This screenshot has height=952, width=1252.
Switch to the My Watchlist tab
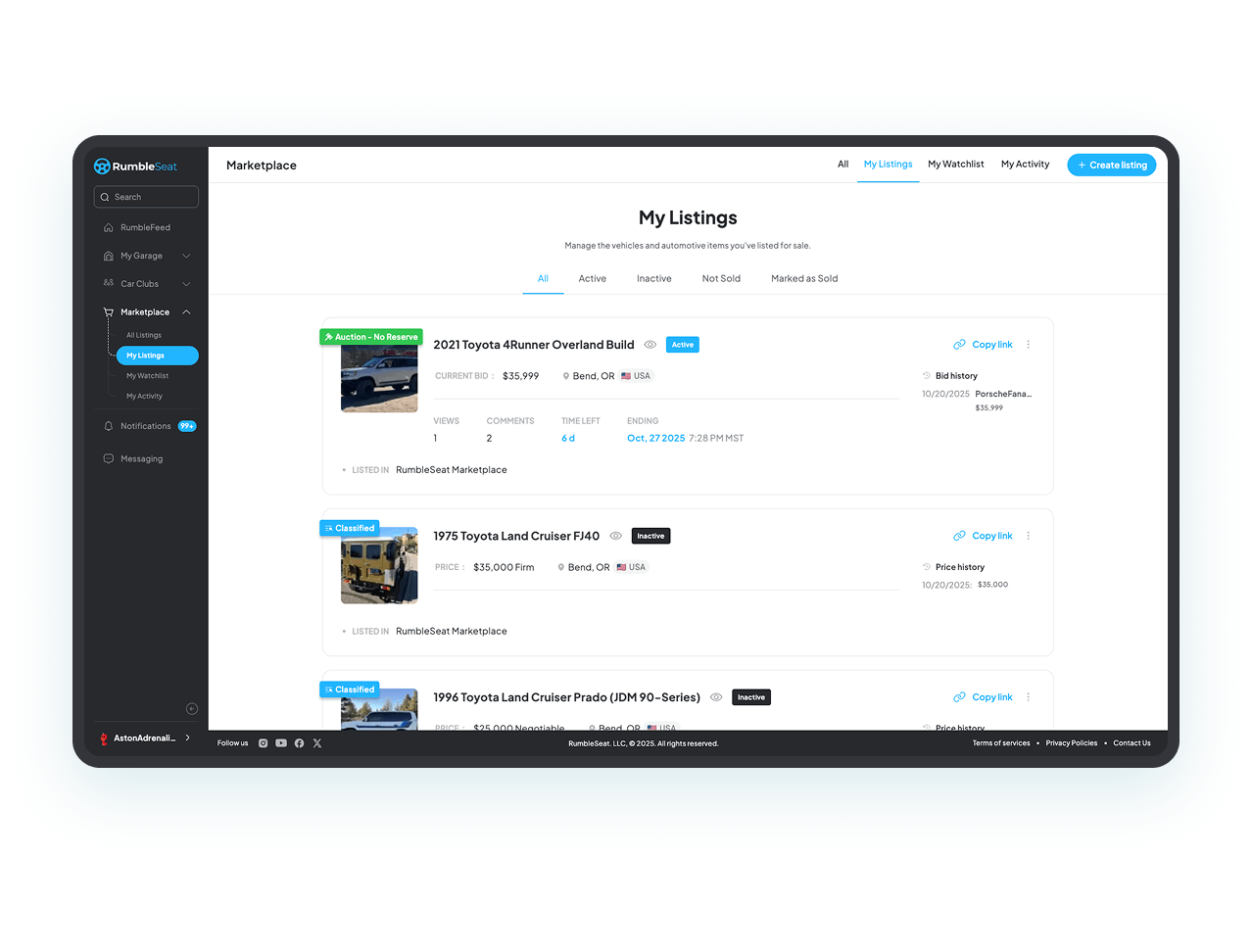tap(954, 164)
